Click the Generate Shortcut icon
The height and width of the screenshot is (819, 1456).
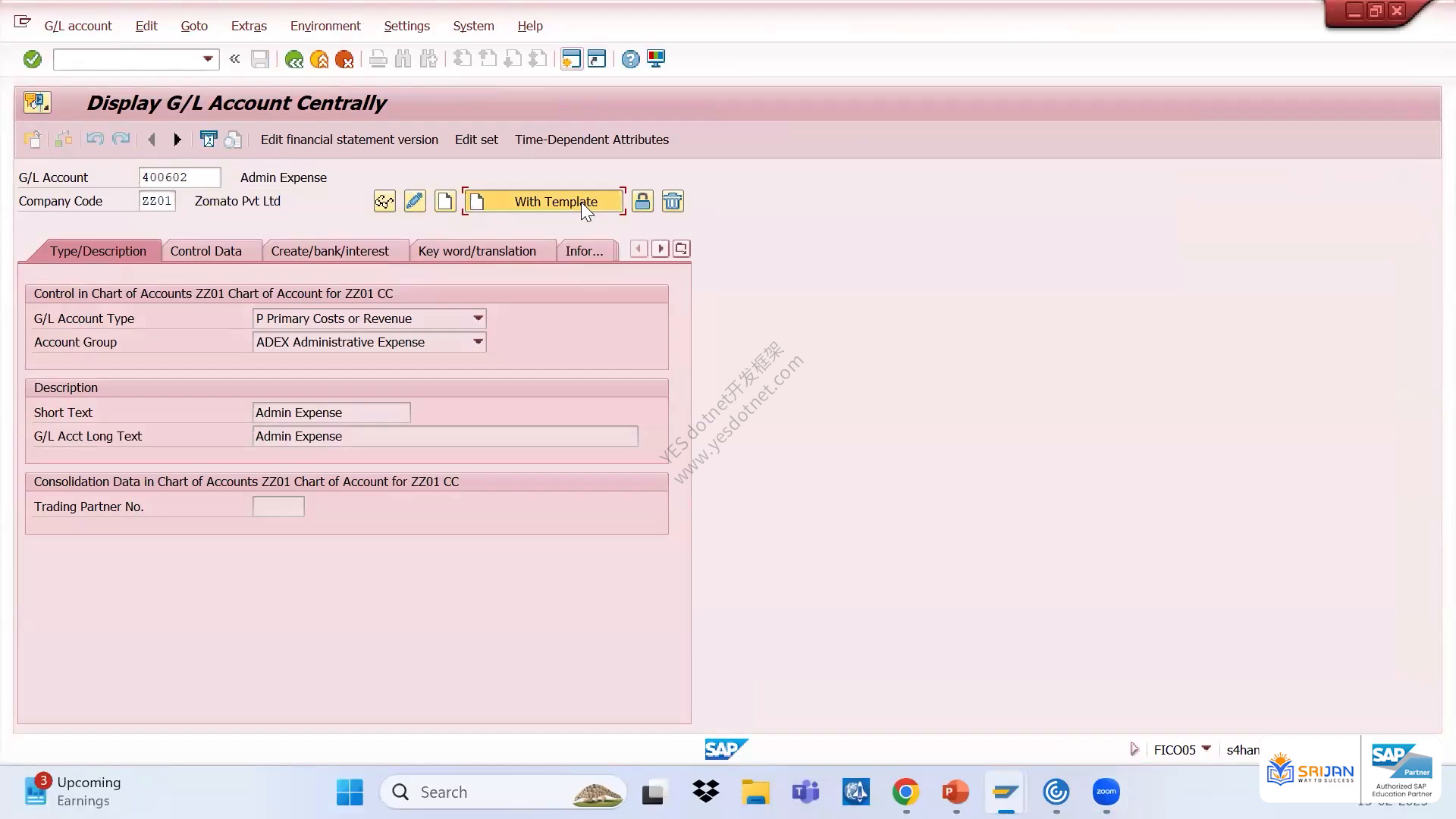[597, 59]
